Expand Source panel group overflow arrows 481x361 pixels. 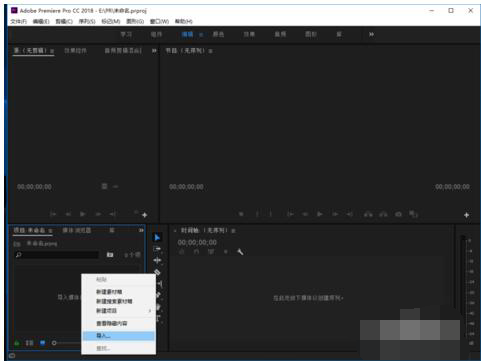[x=154, y=51]
